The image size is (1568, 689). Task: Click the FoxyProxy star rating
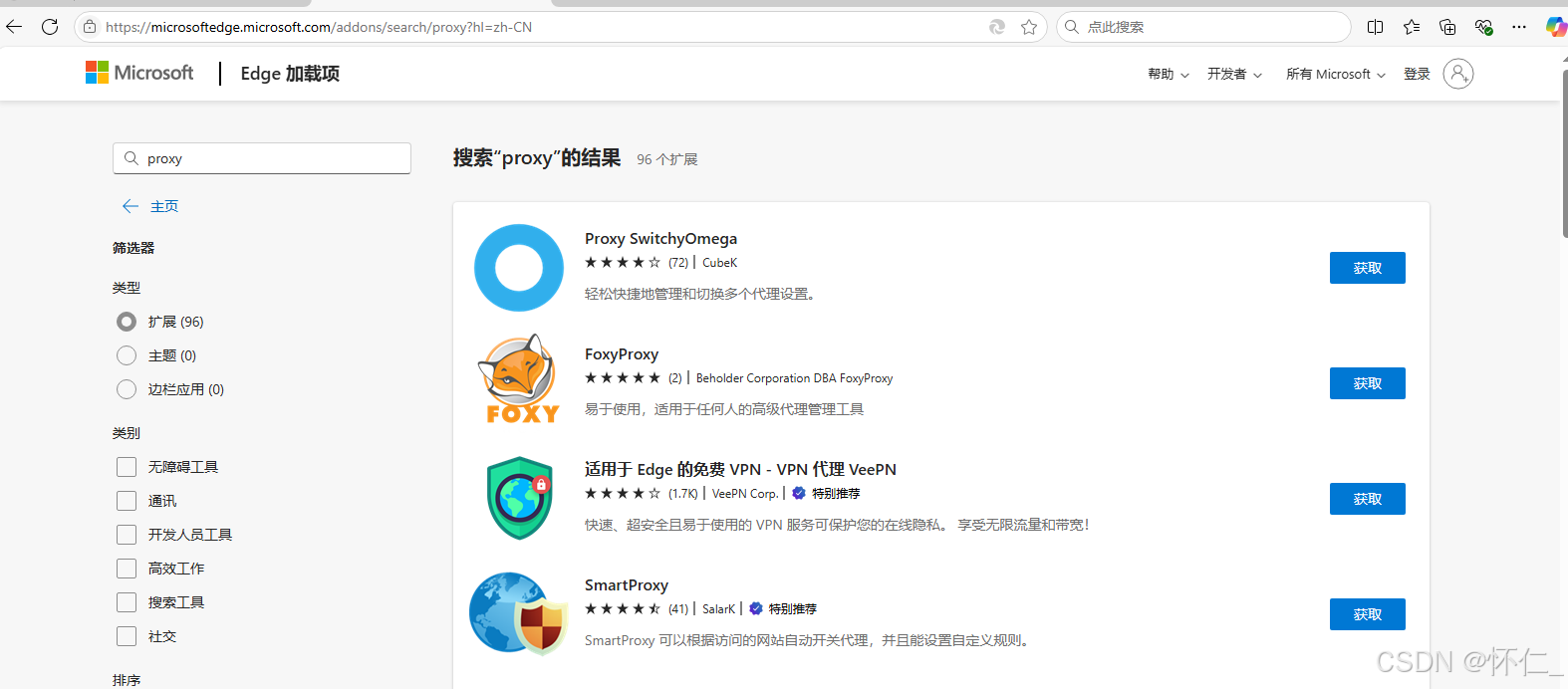[x=623, y=378]
